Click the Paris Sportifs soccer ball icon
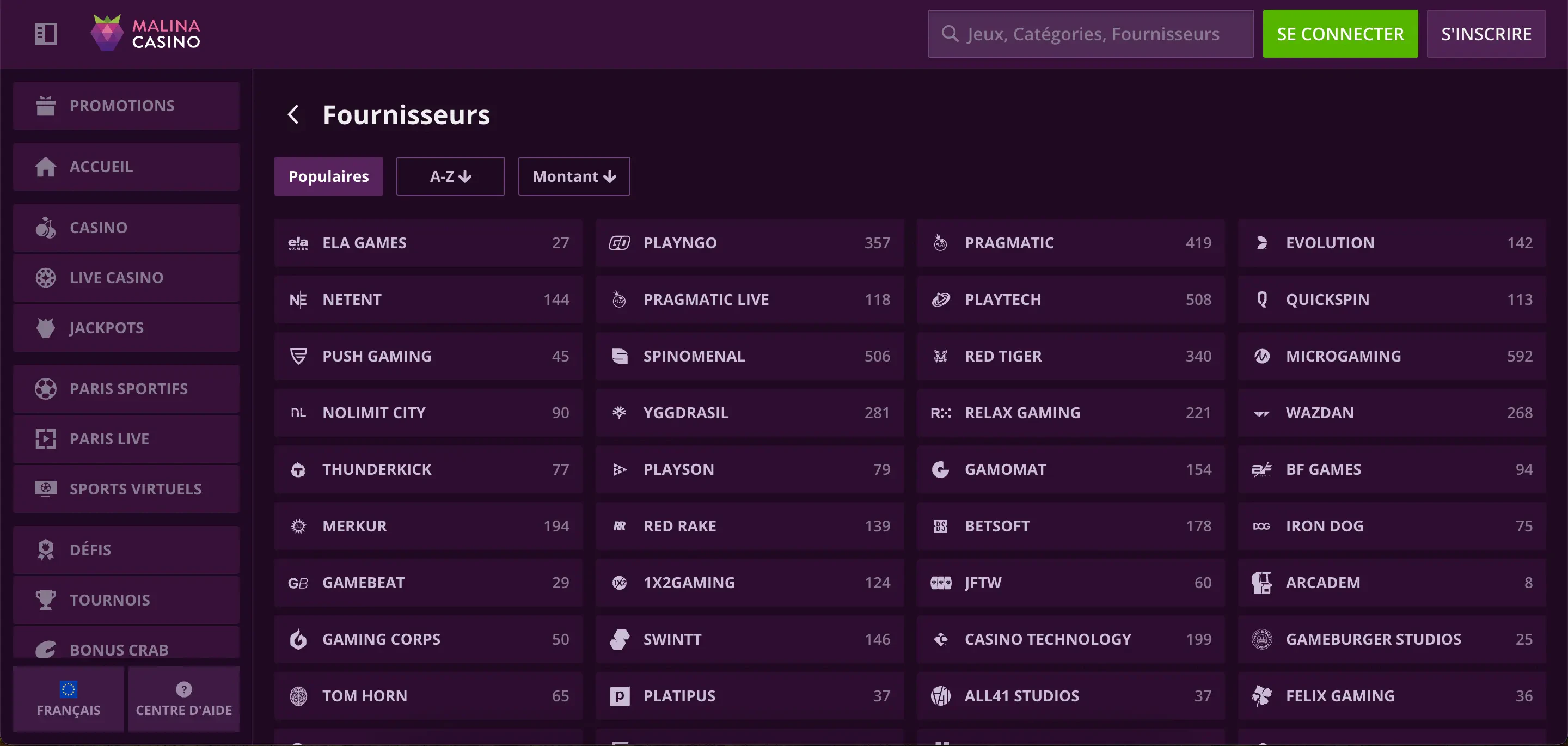 pyautogui.click(x=46, y=389)
